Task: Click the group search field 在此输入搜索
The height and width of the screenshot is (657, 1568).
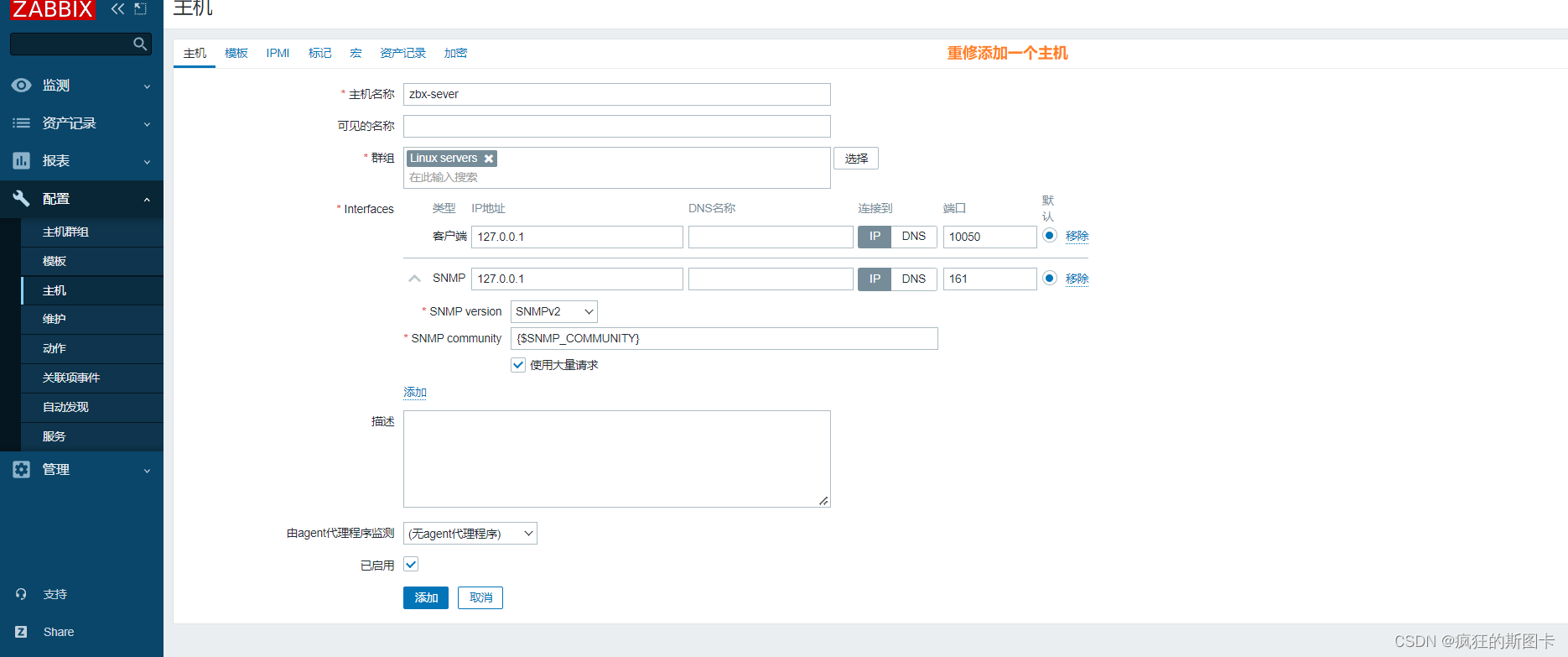Action: (617, 178)
